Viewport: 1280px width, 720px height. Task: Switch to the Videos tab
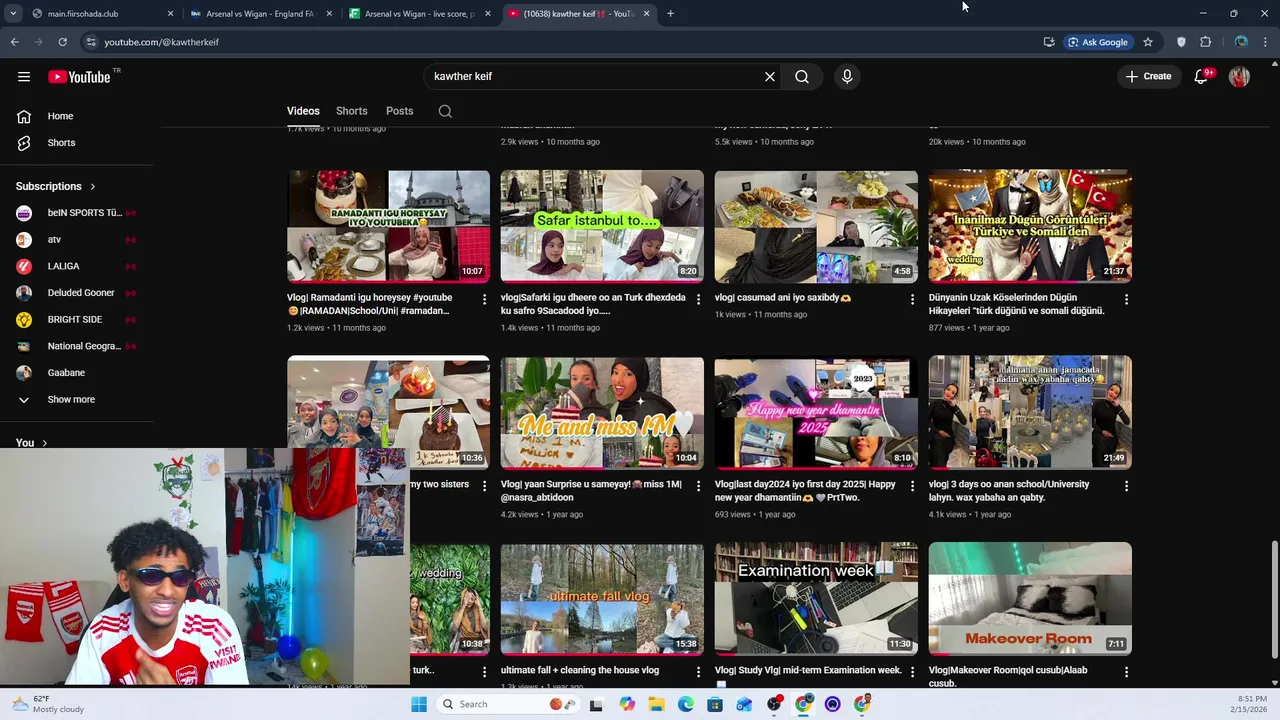click(303, 111)
